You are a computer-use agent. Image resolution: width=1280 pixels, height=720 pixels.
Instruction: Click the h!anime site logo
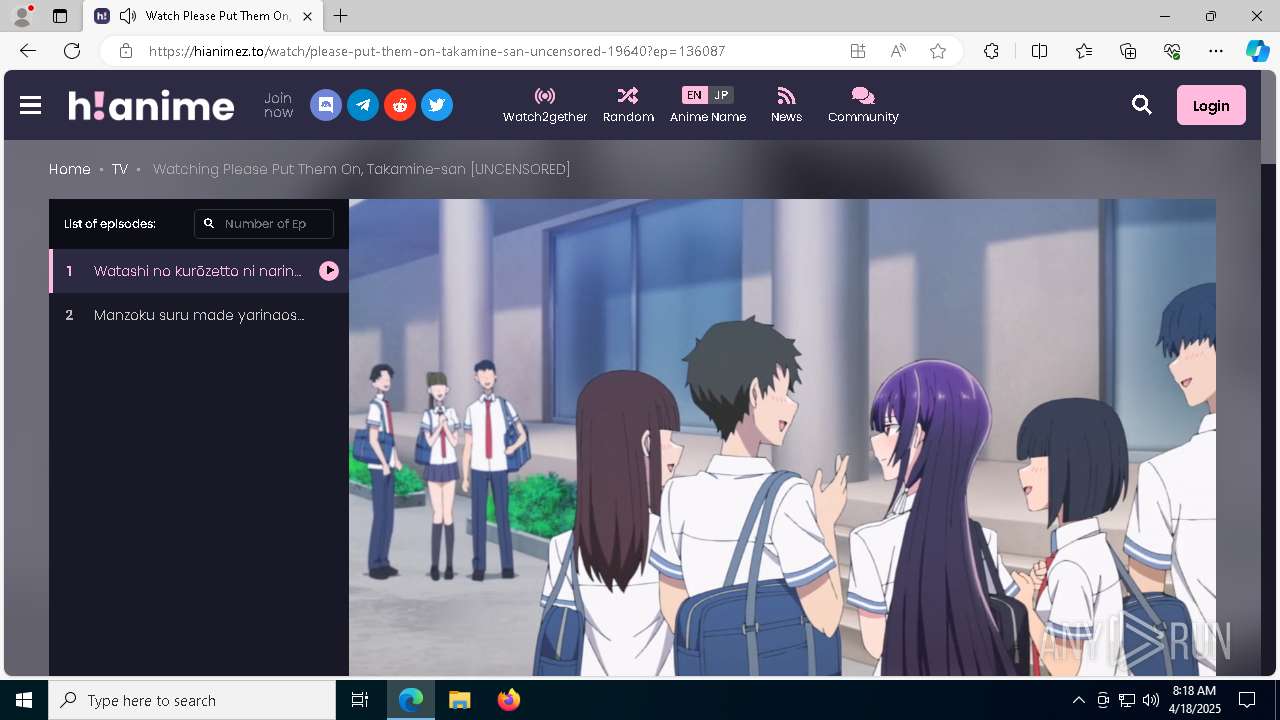[151, 105]
